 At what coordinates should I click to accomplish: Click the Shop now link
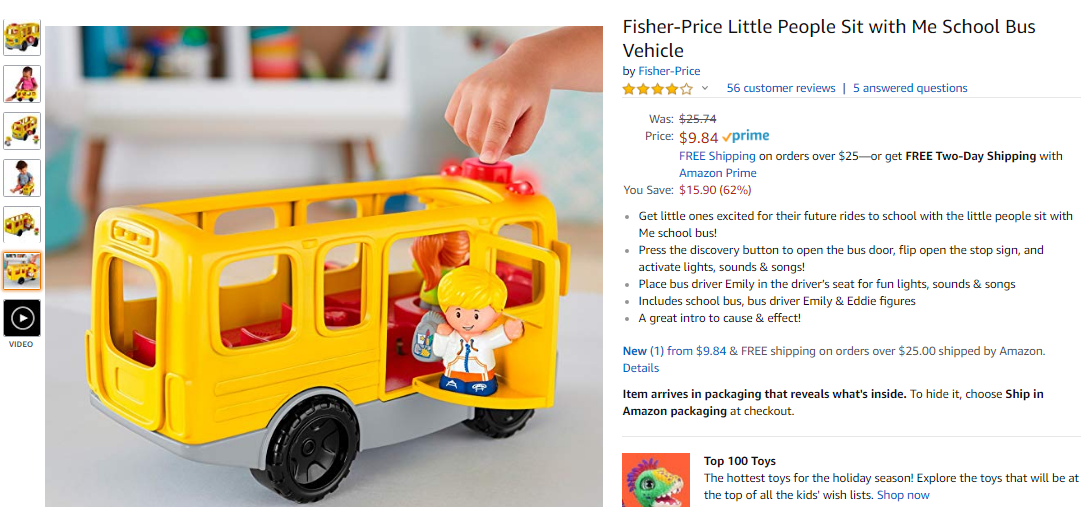[903, 495]
